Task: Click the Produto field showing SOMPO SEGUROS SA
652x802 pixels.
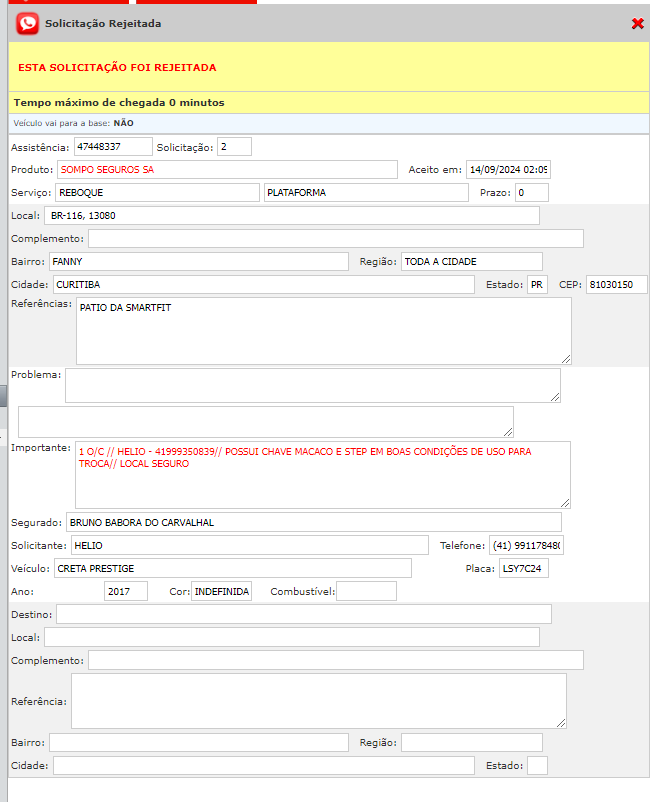Action: [x=226, y=169]
